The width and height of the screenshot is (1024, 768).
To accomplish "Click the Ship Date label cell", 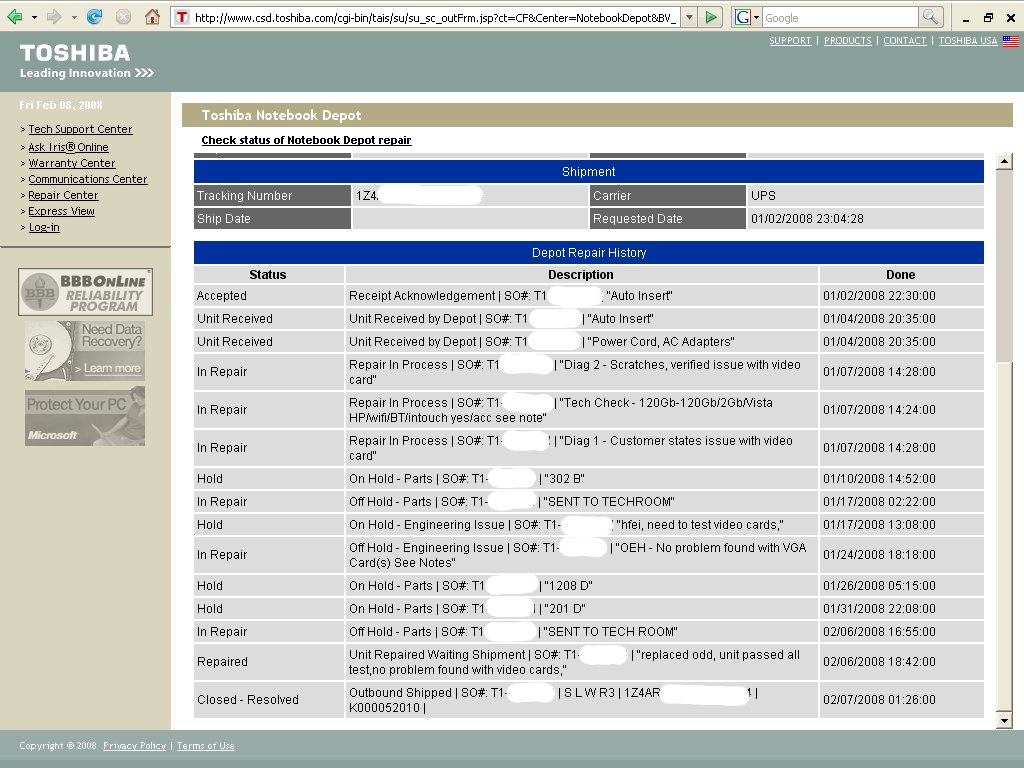I will (x=272, y=219).
